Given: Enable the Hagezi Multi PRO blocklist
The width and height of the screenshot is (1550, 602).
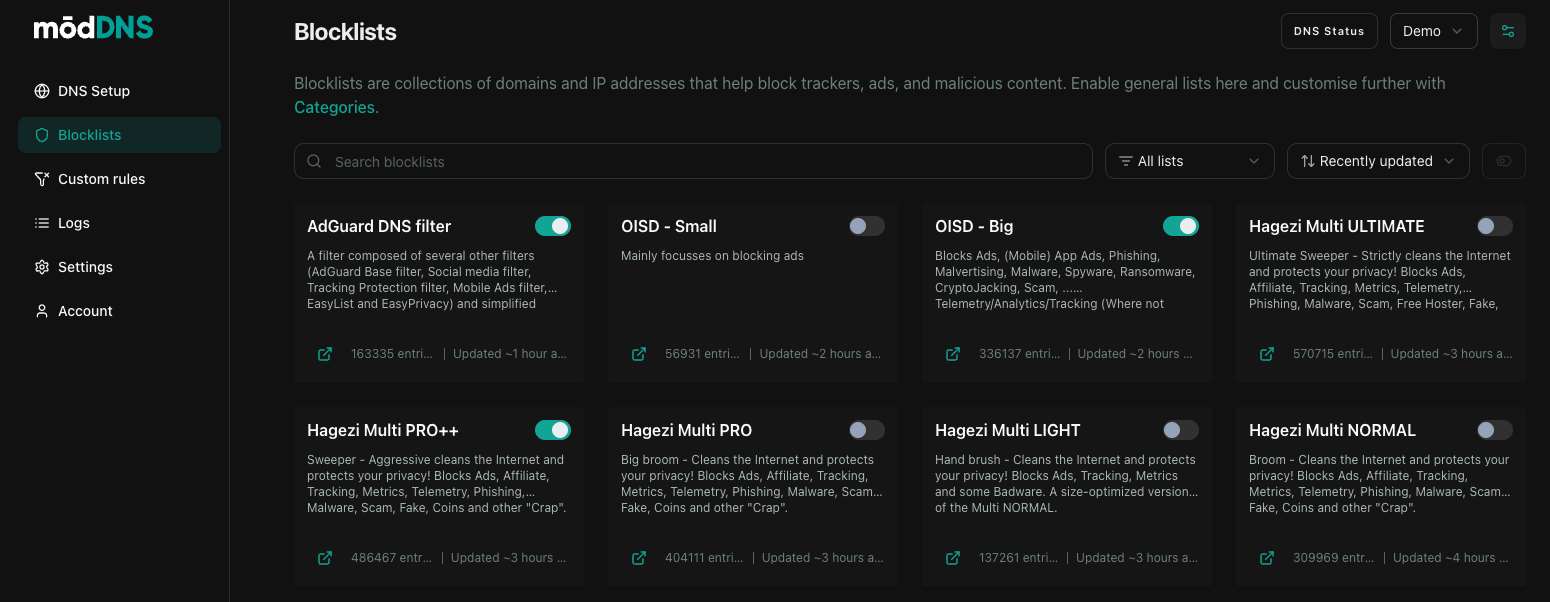Looking at the screenshot, I should pyautogui.click(x=867, y=430).
